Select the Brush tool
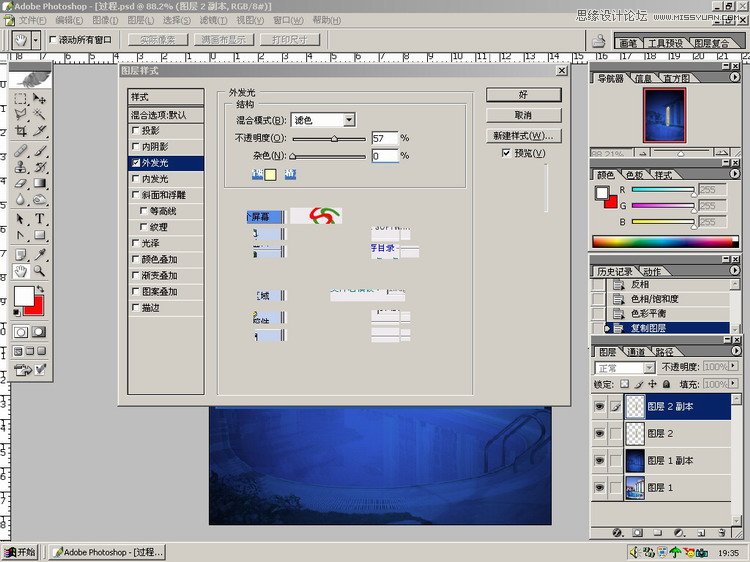The image size is (750, 562). [39, 151]
